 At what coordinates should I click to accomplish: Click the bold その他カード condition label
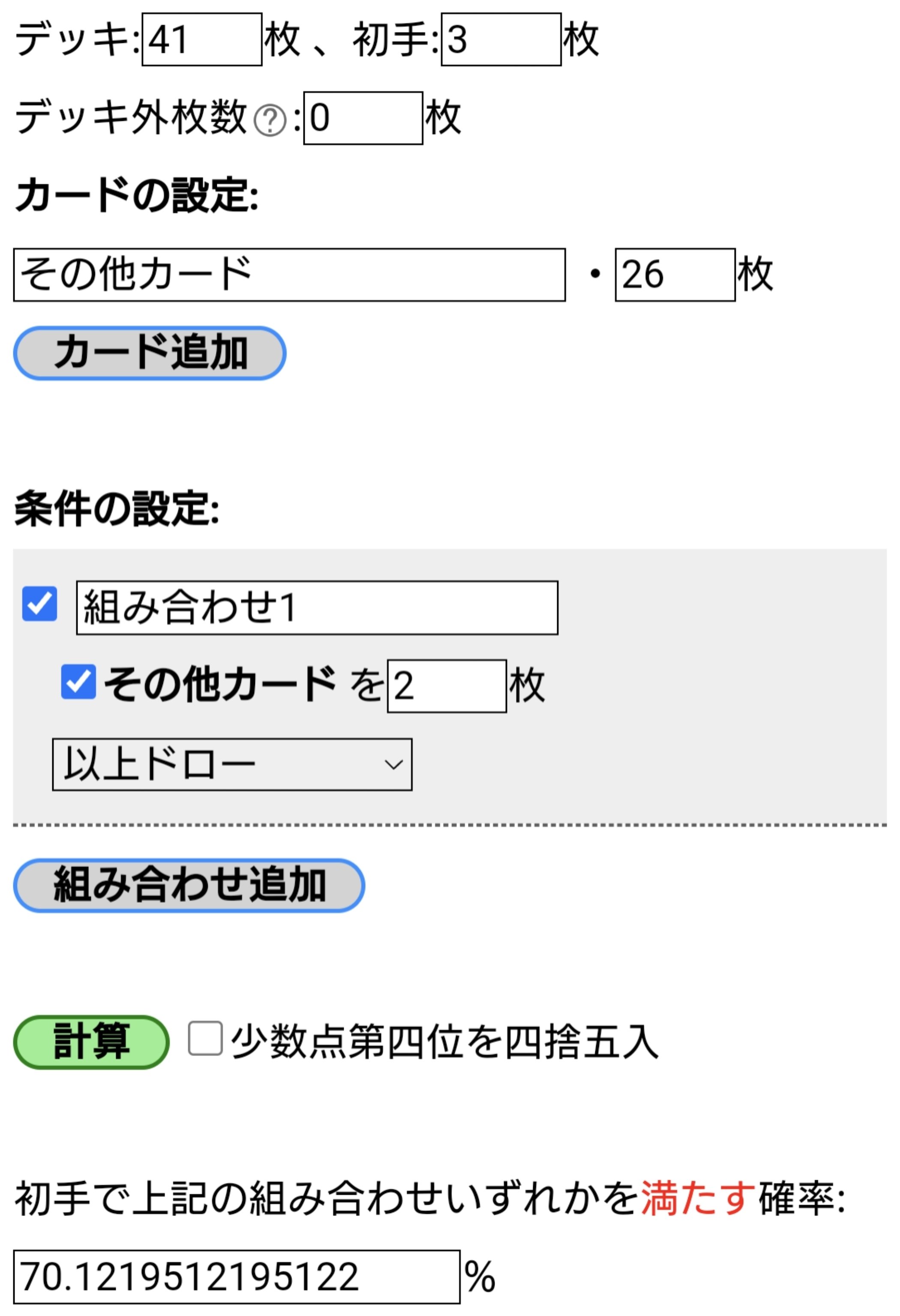(x=220, y=683)
